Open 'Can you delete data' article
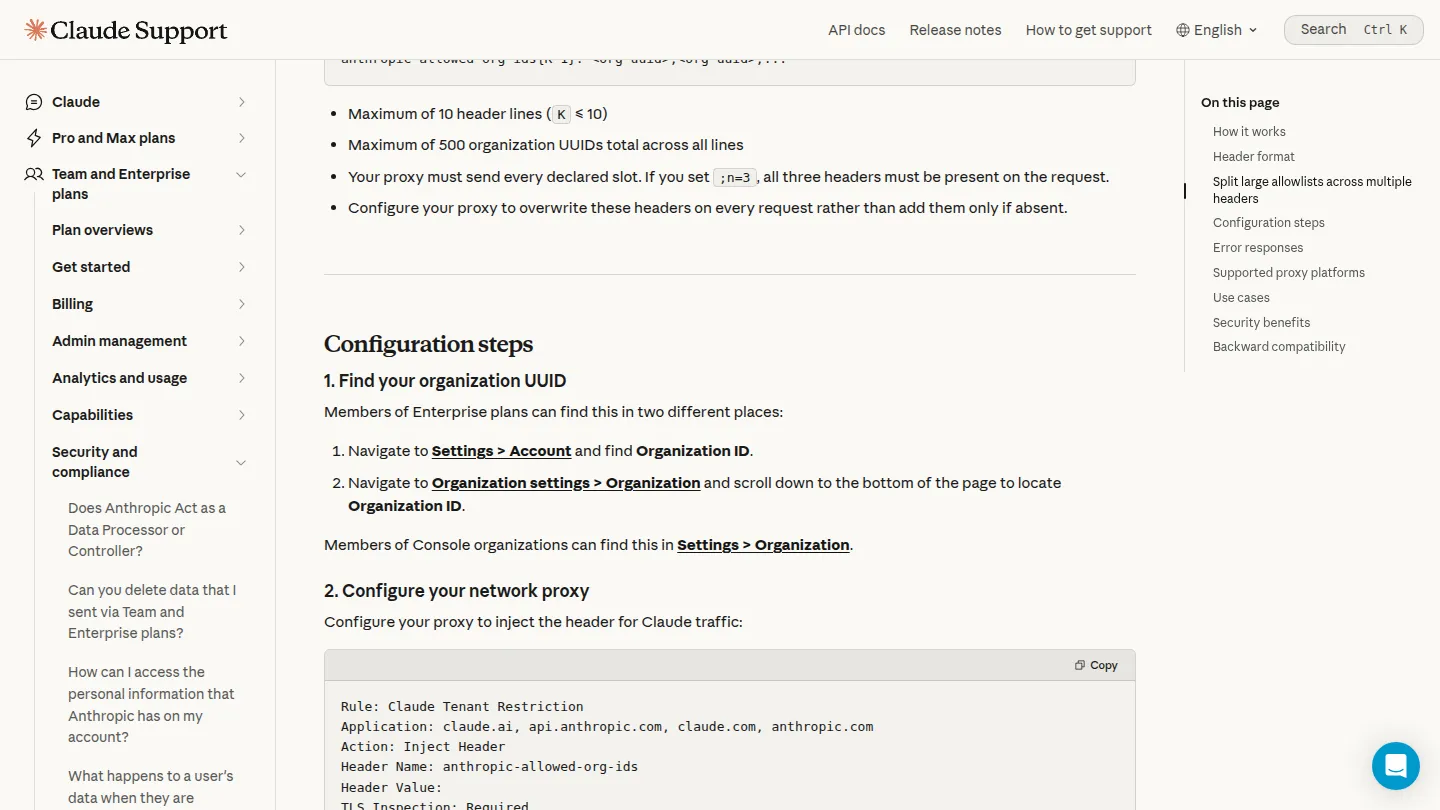Screen dimensions: 1440x810 coord(152,611)
